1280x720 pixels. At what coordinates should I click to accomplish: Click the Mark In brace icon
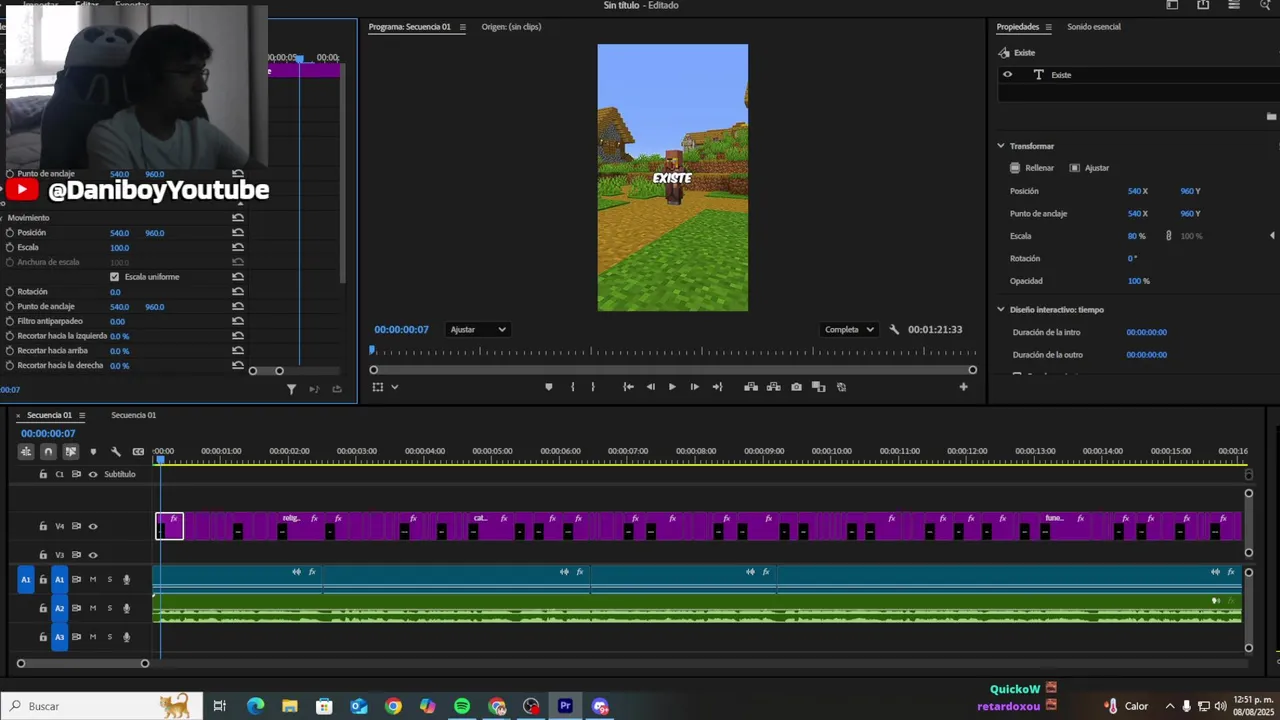(573, 387)
